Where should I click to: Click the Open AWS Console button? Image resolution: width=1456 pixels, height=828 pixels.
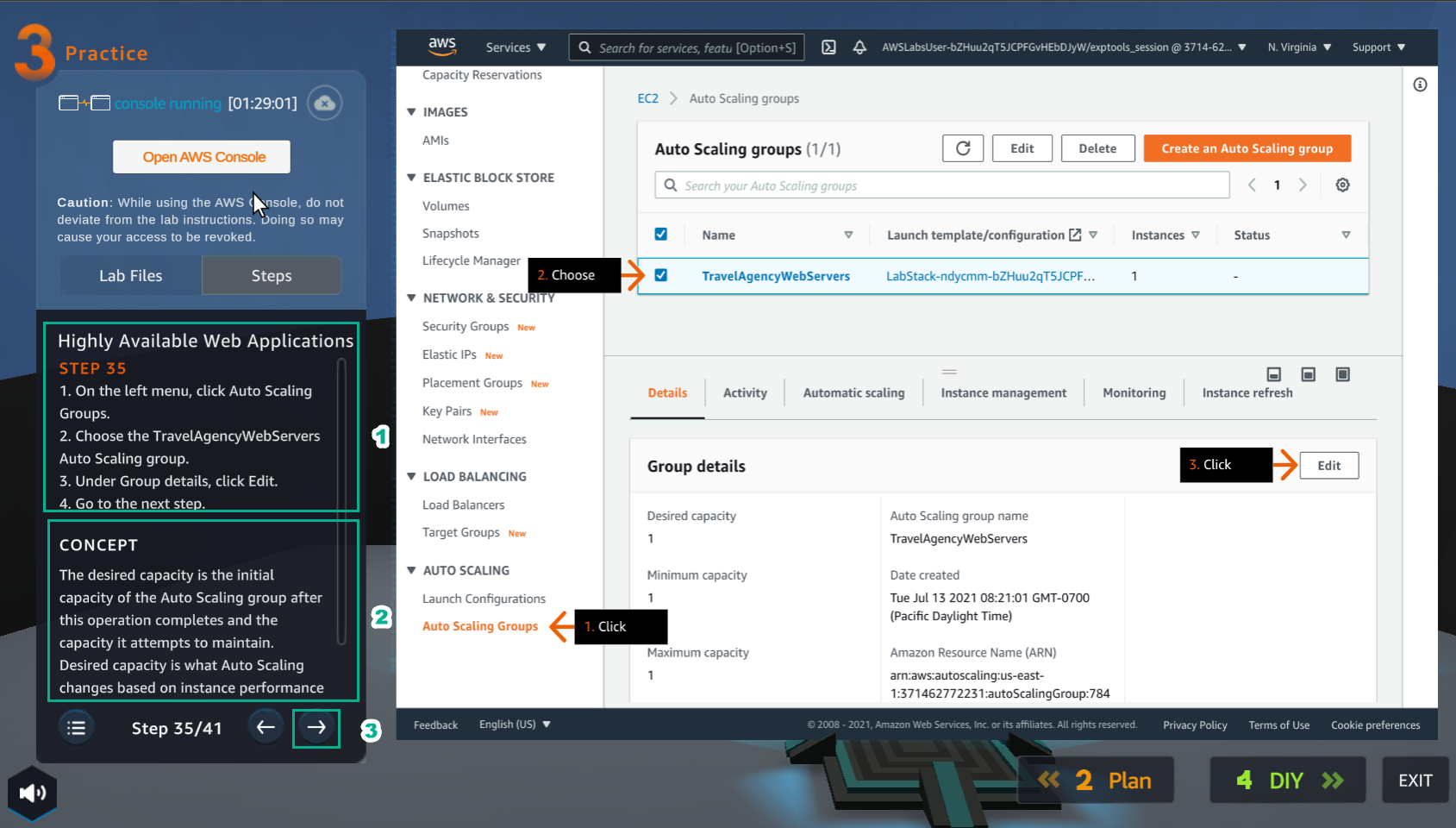[202, 157]
